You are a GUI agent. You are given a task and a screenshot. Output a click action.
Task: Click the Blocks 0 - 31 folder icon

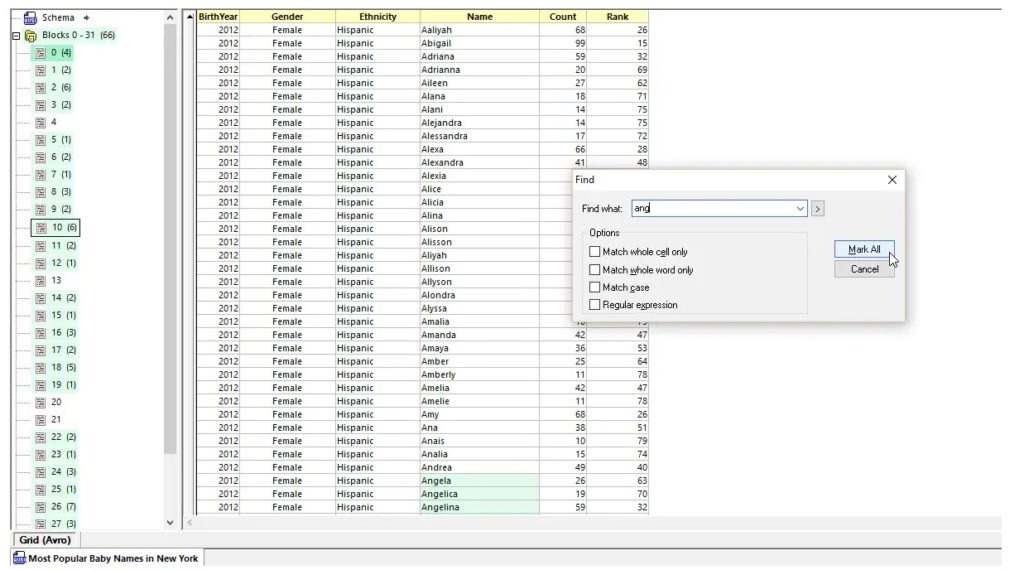30,35
